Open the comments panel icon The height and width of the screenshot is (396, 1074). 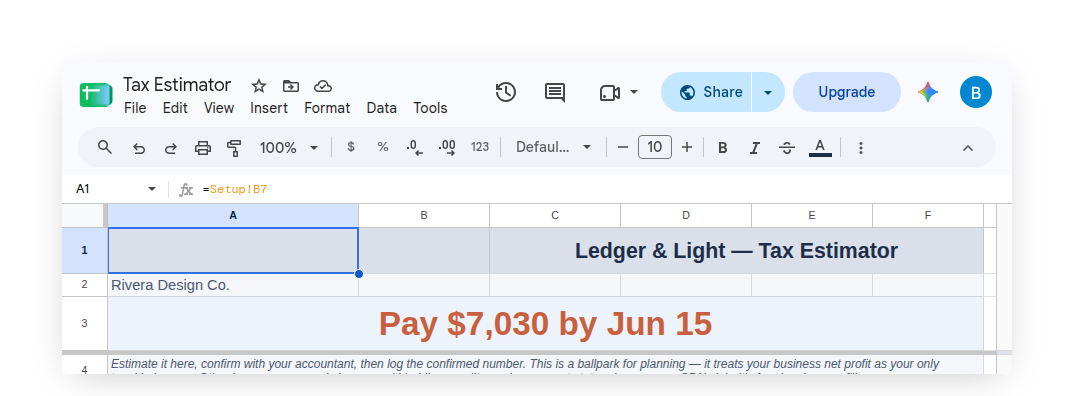[x=555, y=92]
